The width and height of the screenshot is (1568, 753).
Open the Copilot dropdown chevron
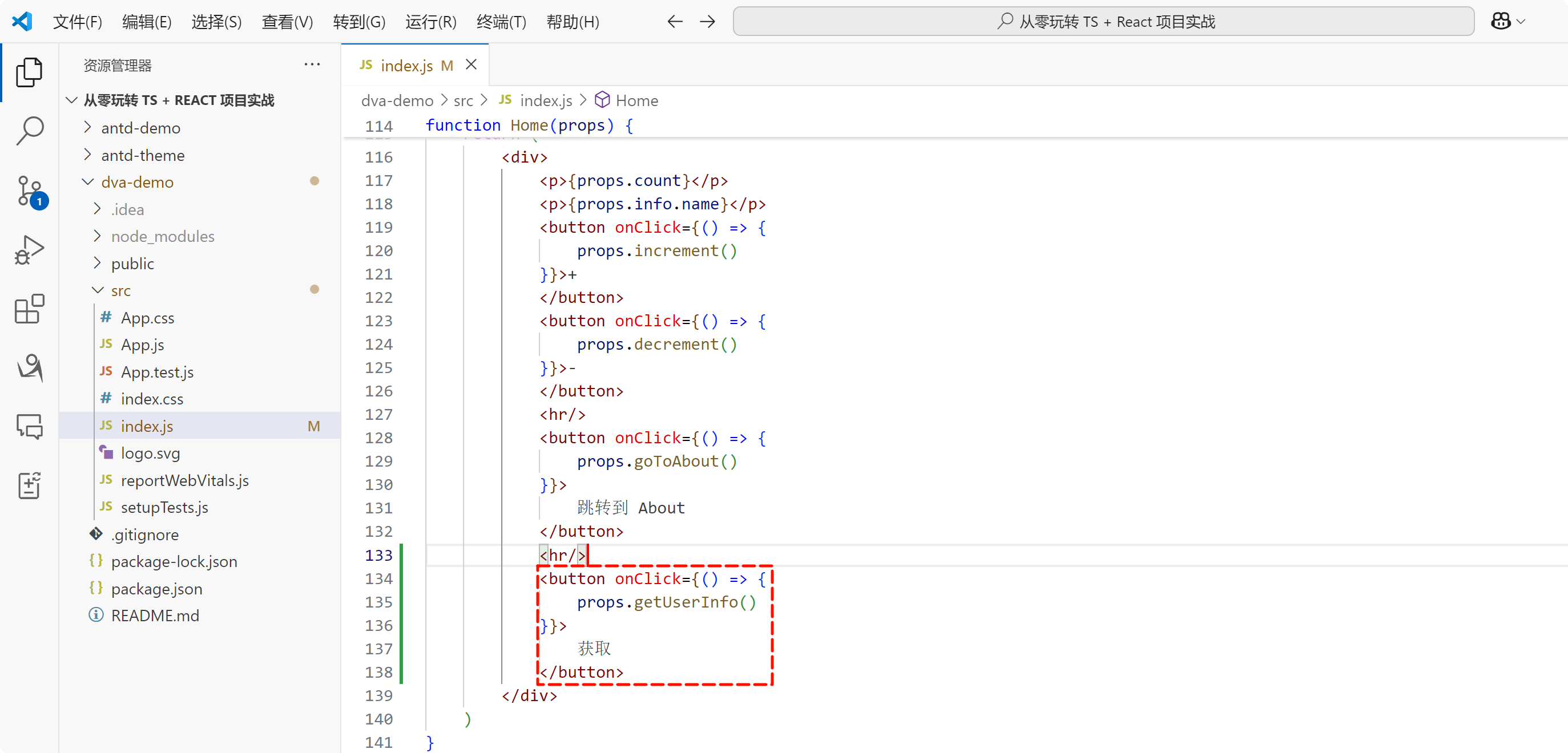1521,22
